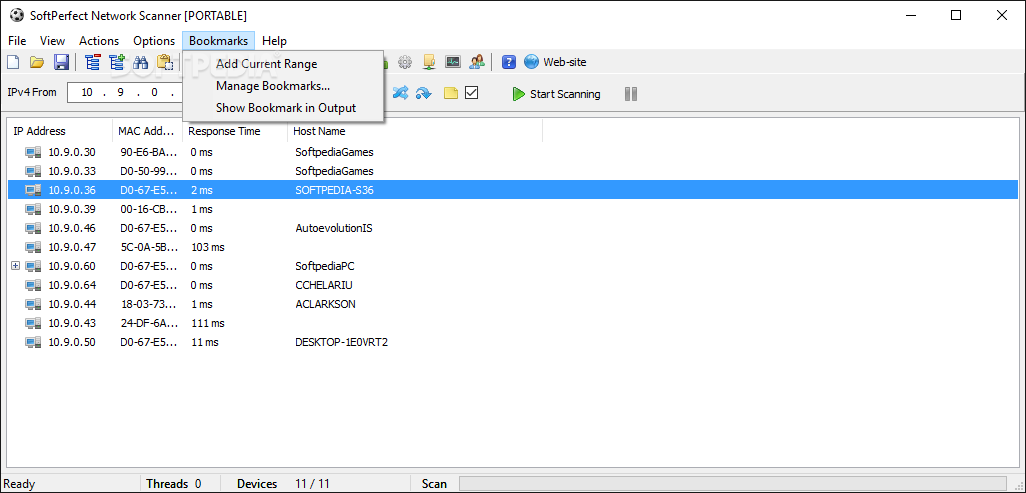Image resolution: width=1026 pixels, height=493 pixels.
Task: Click the blue curved arrow icon
Action: (424, 94)
